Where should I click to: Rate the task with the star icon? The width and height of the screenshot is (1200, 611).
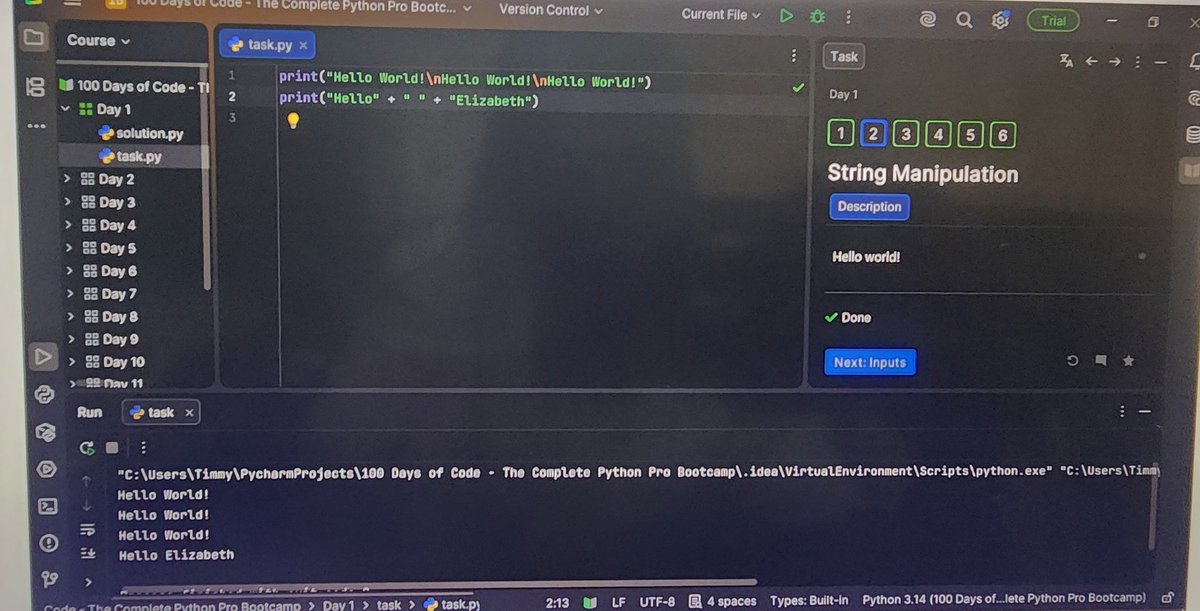pos(1128,360)
